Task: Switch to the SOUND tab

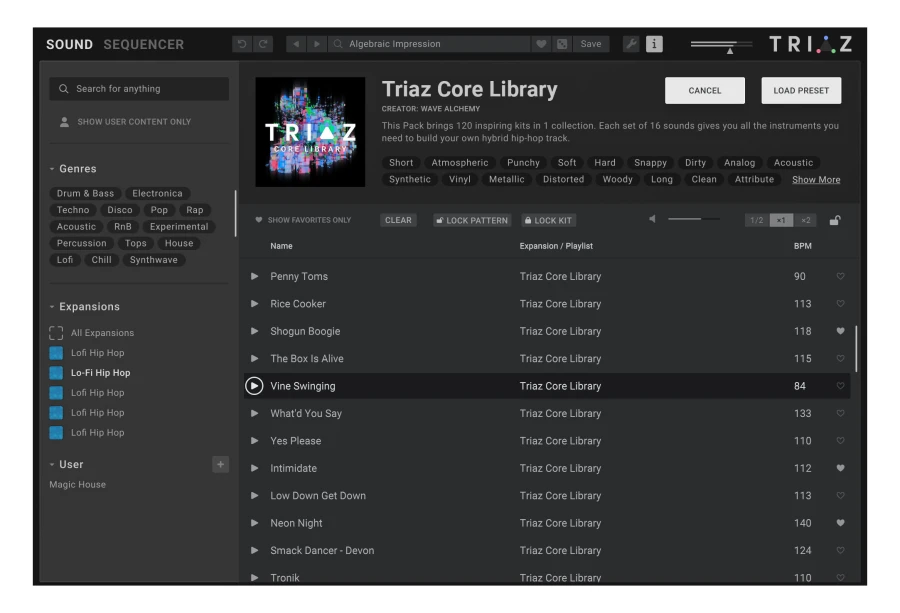Action: pos(69,44)
